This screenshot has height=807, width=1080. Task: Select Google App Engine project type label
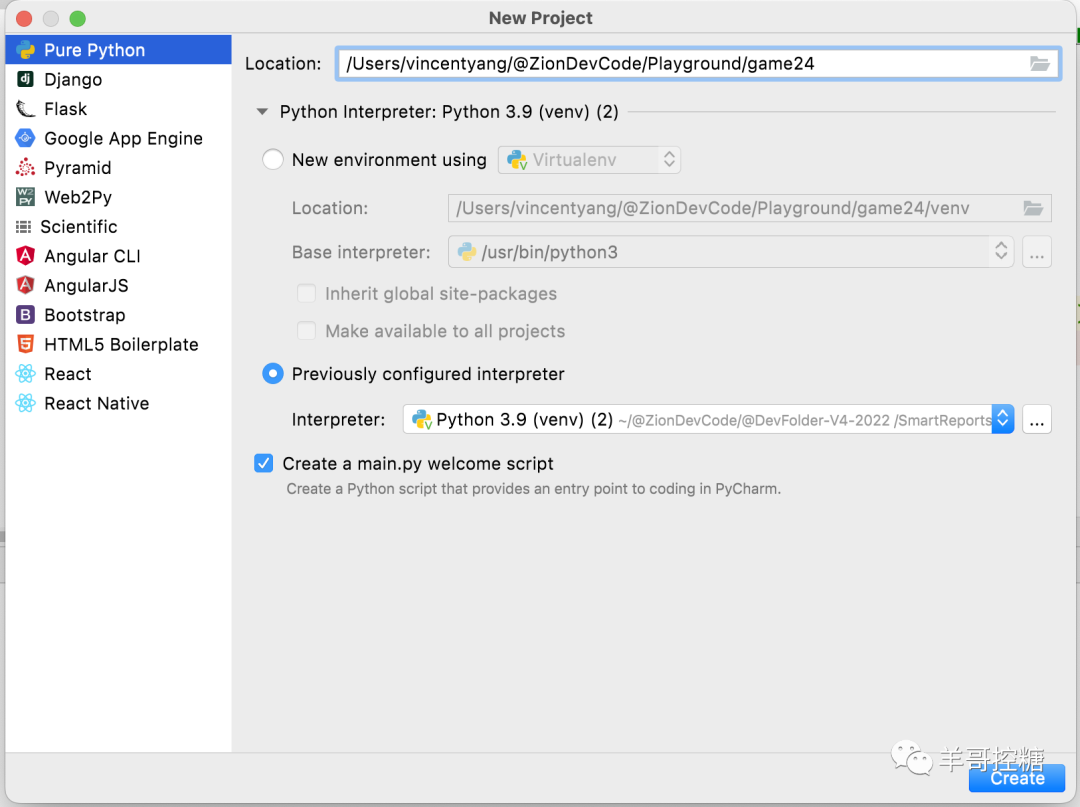coord(123,138)
